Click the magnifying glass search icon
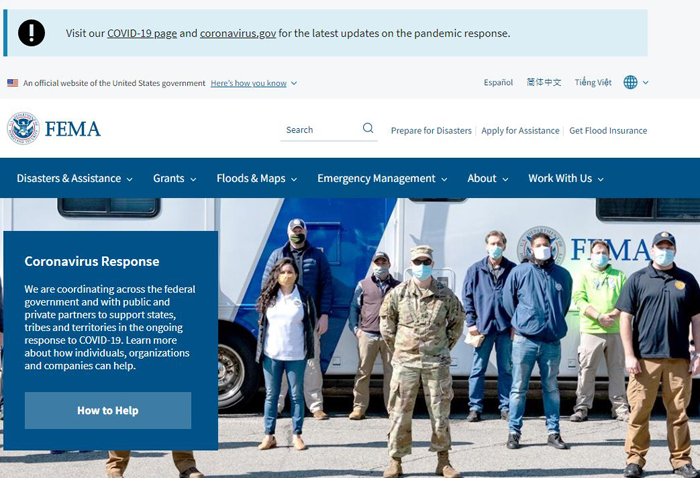This screenshot has width=700, height=478. tap(368, 128)
